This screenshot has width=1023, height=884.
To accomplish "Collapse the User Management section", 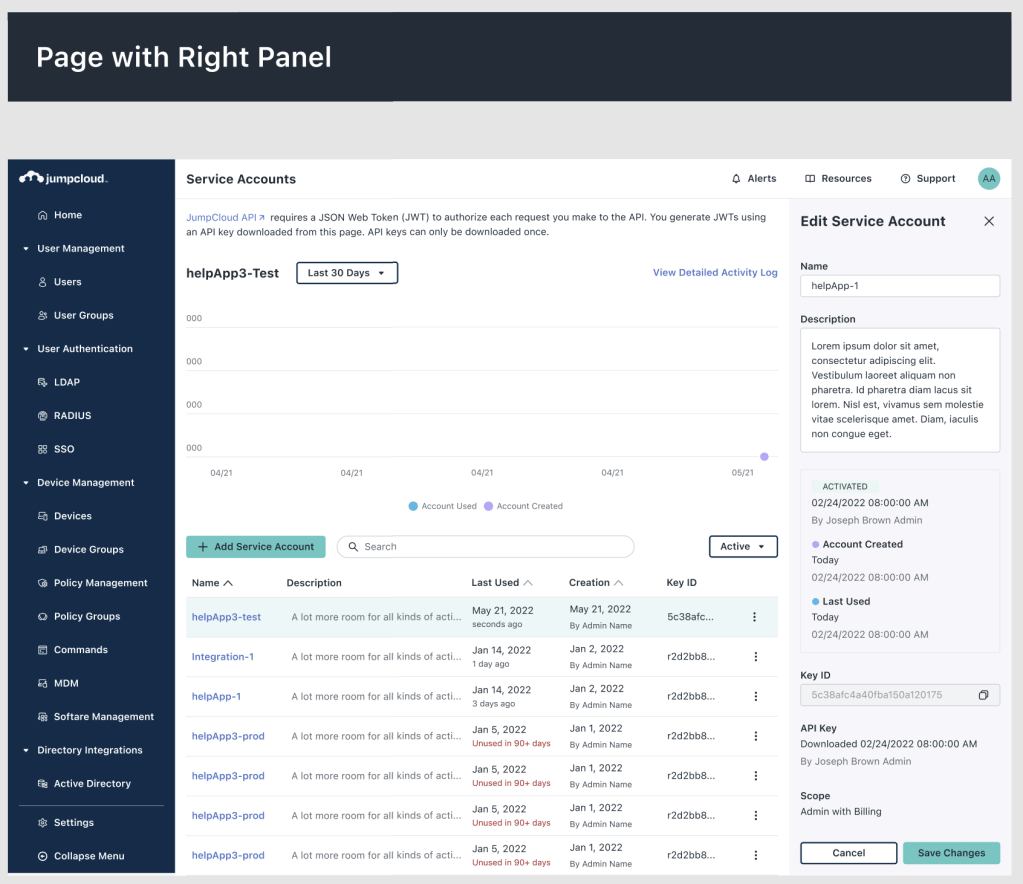I will pos(26,249).
